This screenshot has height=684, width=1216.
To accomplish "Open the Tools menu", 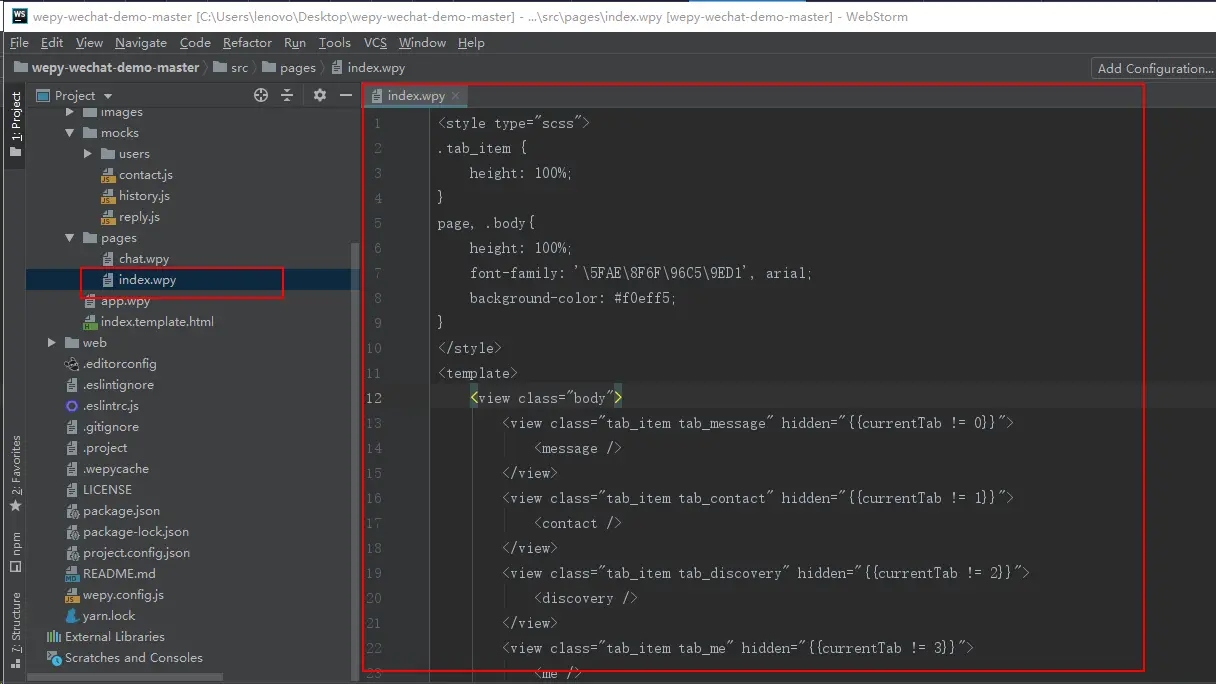I will coord(335,42).
